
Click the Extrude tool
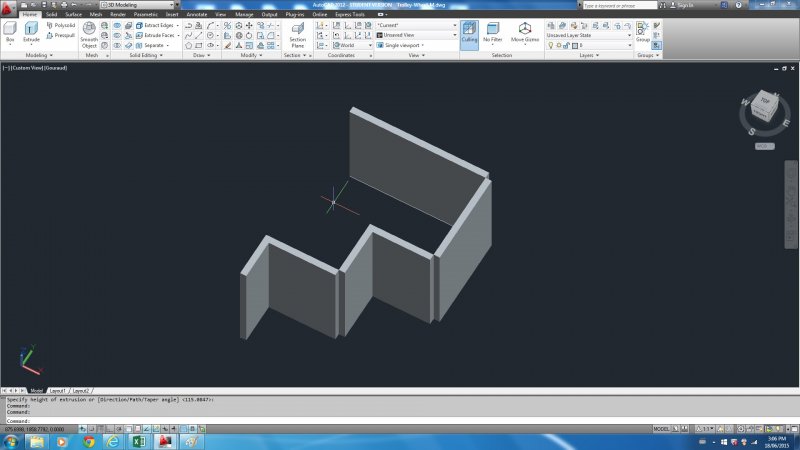(x=31, y=33)
